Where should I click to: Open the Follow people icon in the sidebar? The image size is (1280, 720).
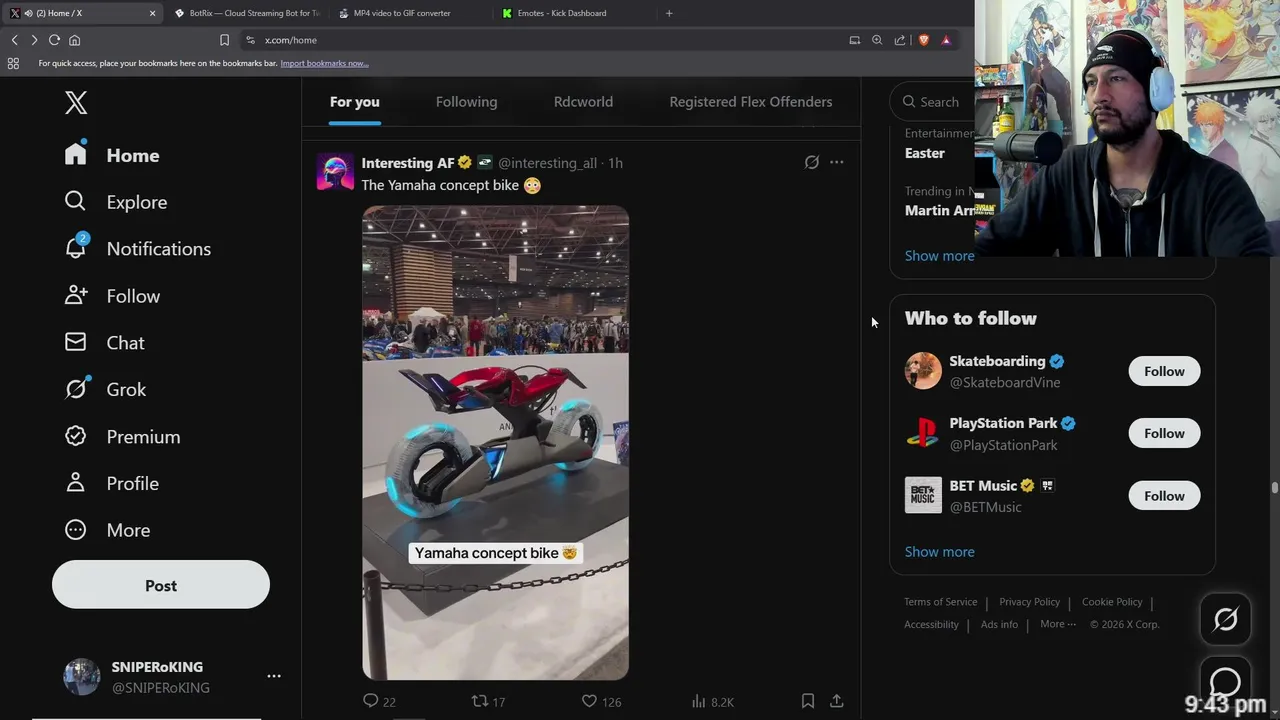click(x=76, y=295)
